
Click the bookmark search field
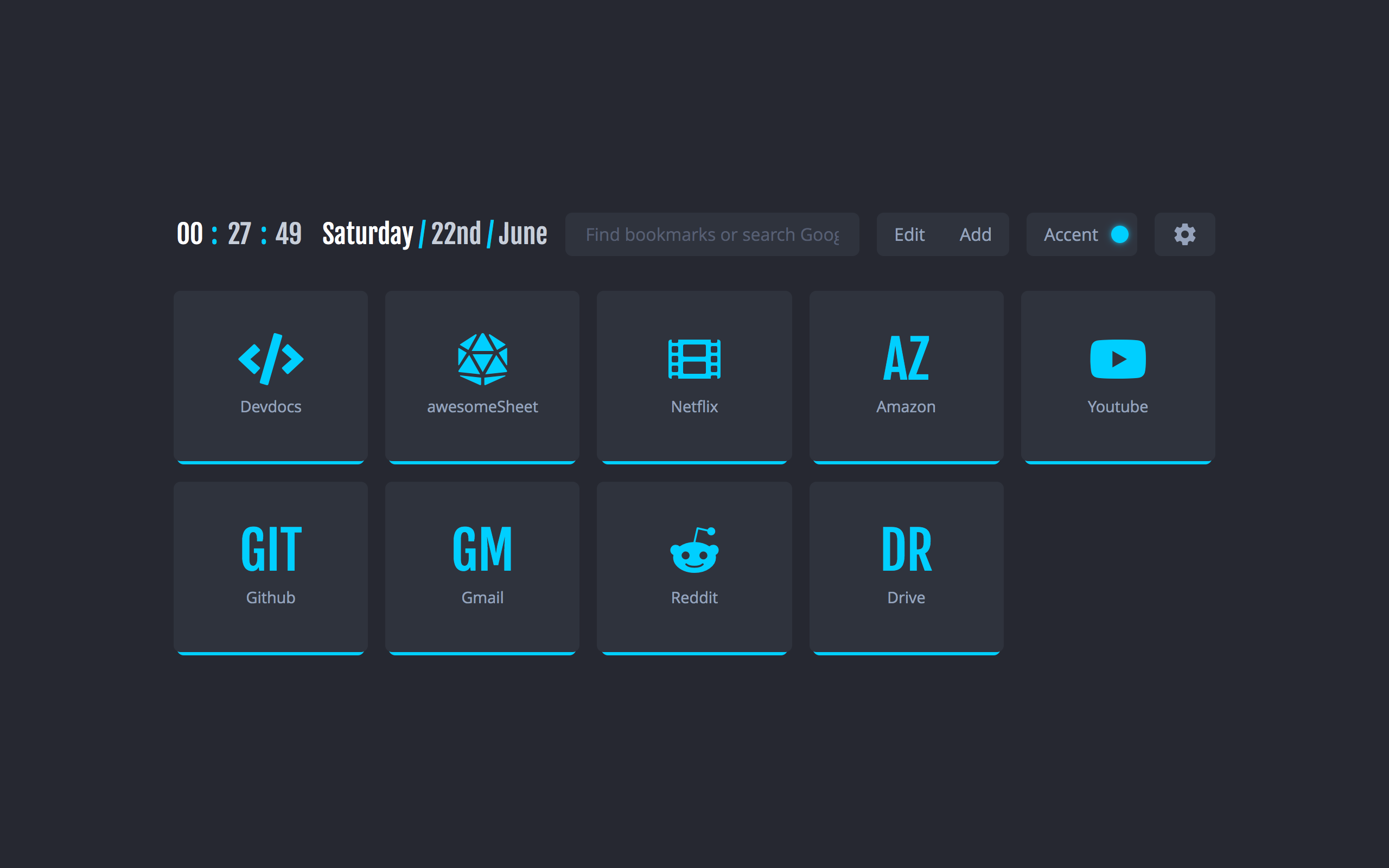tap(712, 234)
